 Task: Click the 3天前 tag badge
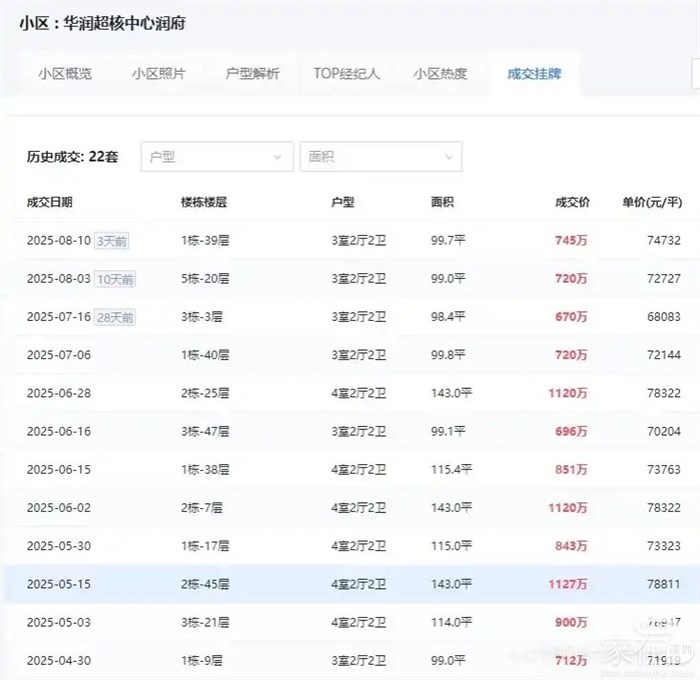(115, 241)
